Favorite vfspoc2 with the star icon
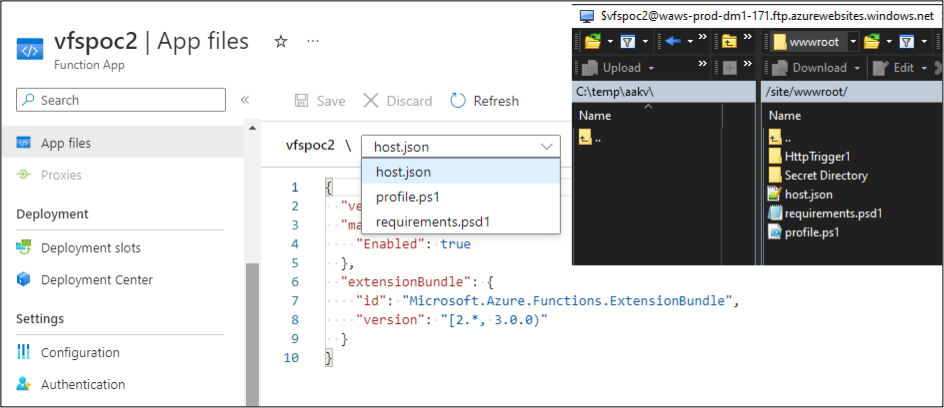This screenshot has width=944, height=408. pyautogui.click(x=281, y=42)
